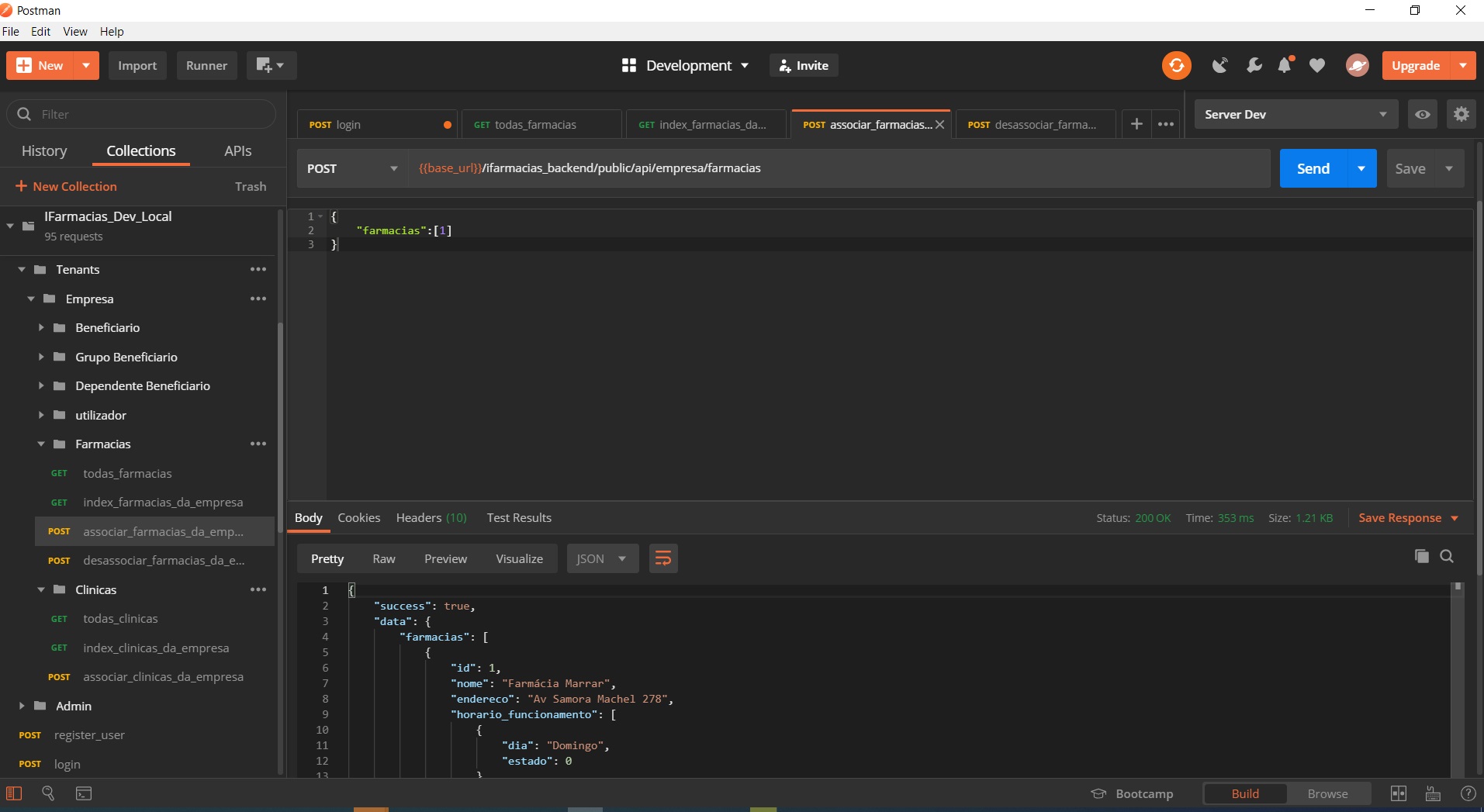The image size is (1484, 812).
Task: Click Bootcamp in status bar
Action: [x=1133, y=793]
